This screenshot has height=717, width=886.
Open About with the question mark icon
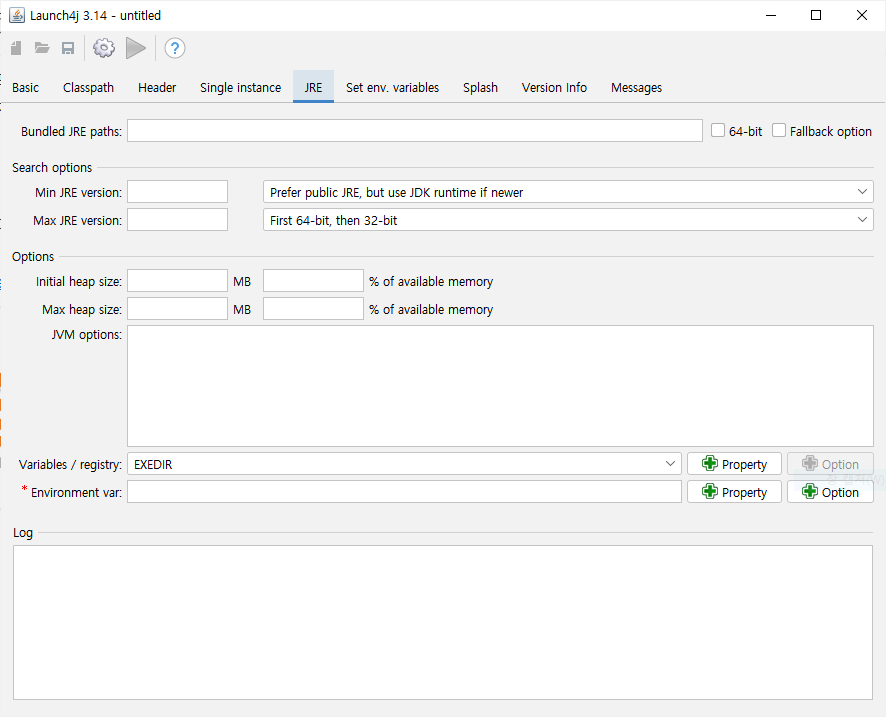point(175,48)
